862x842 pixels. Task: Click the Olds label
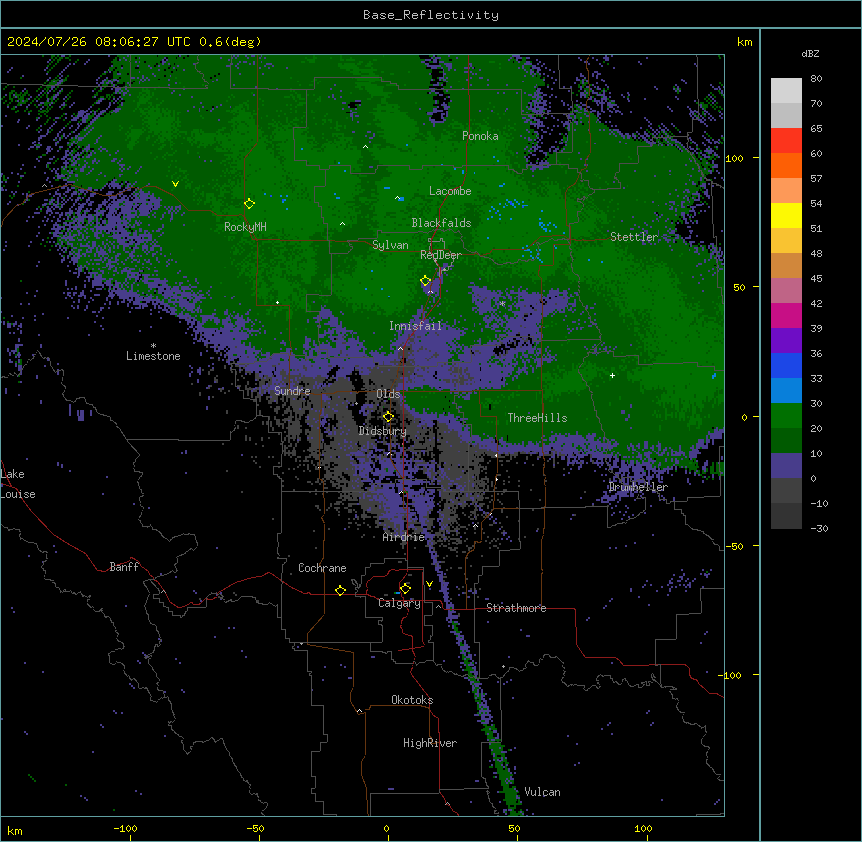[388, 394]
